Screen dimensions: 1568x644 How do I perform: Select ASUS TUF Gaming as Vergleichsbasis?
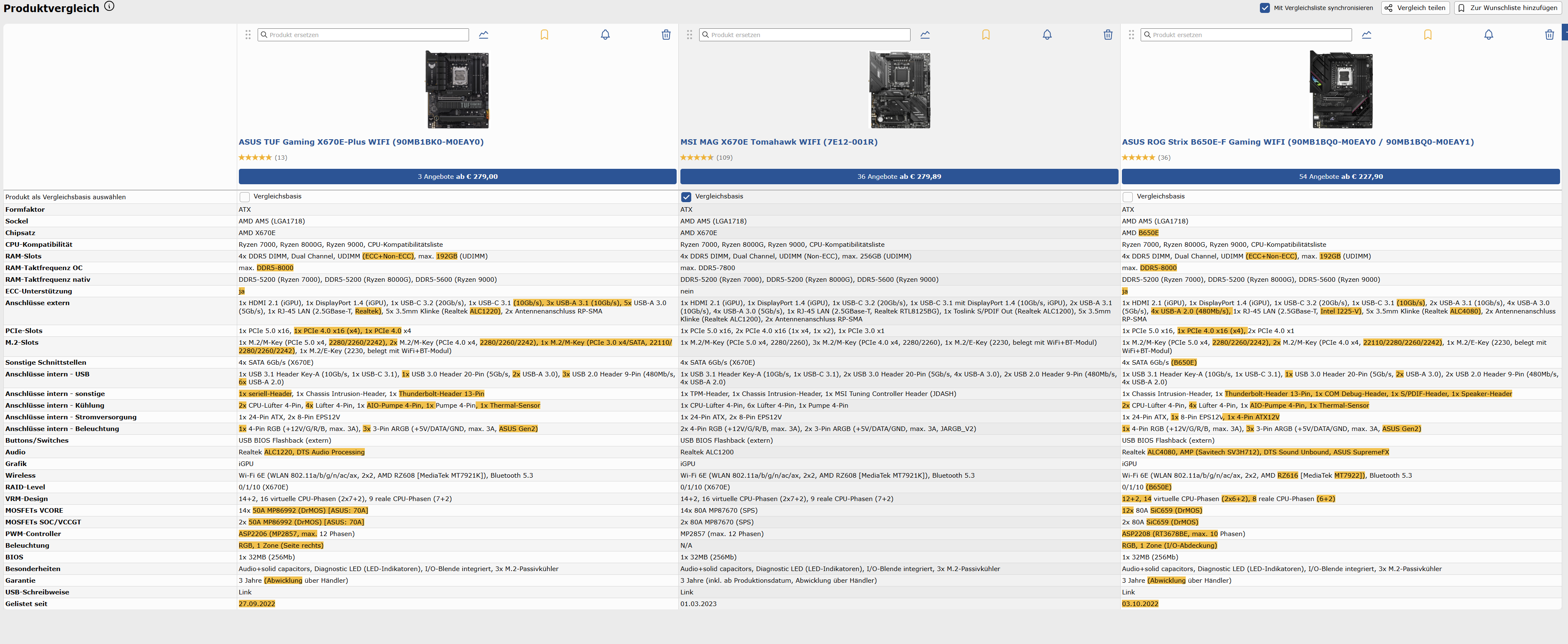tap(245, 197)
